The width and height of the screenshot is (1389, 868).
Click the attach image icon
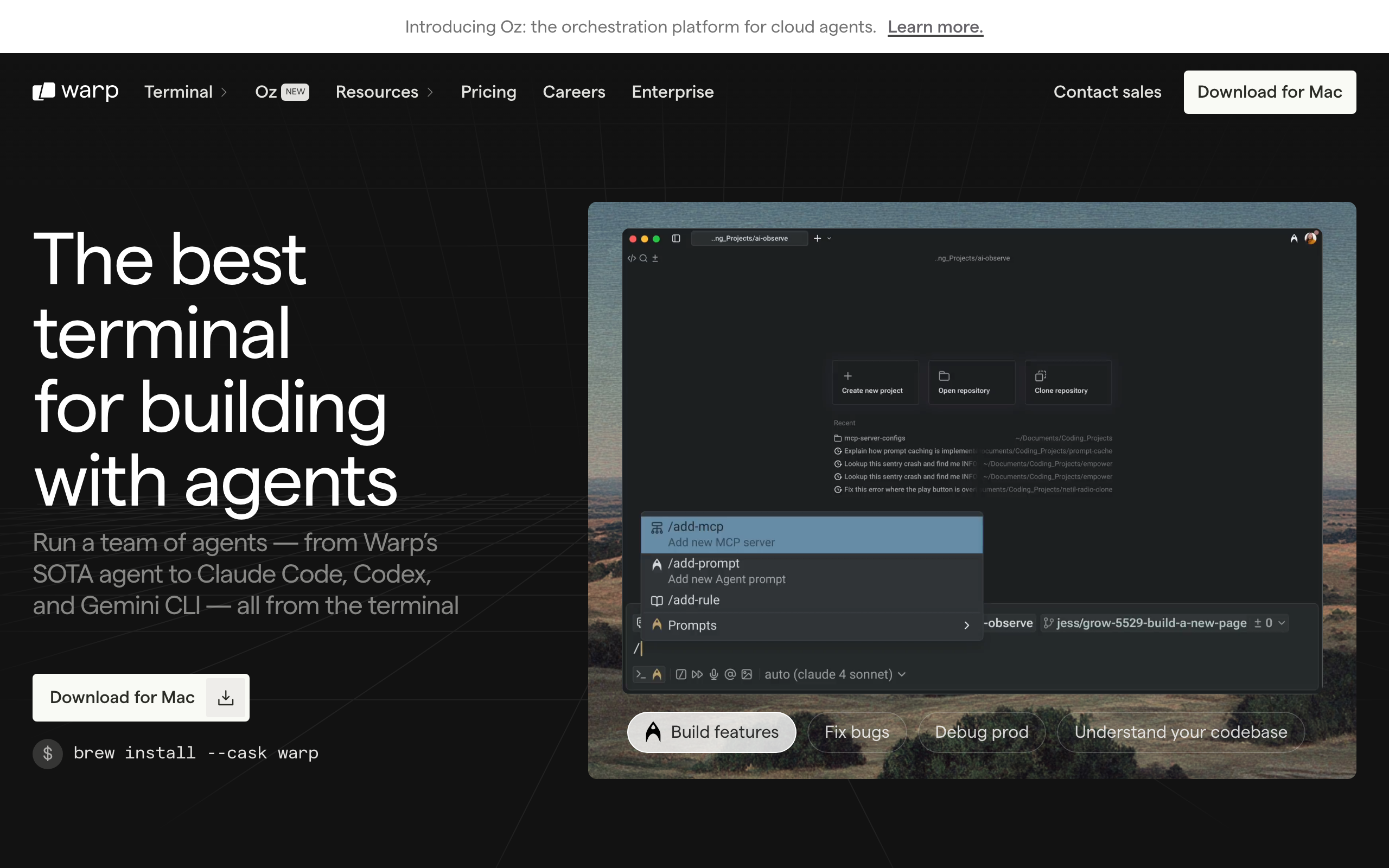746,674
